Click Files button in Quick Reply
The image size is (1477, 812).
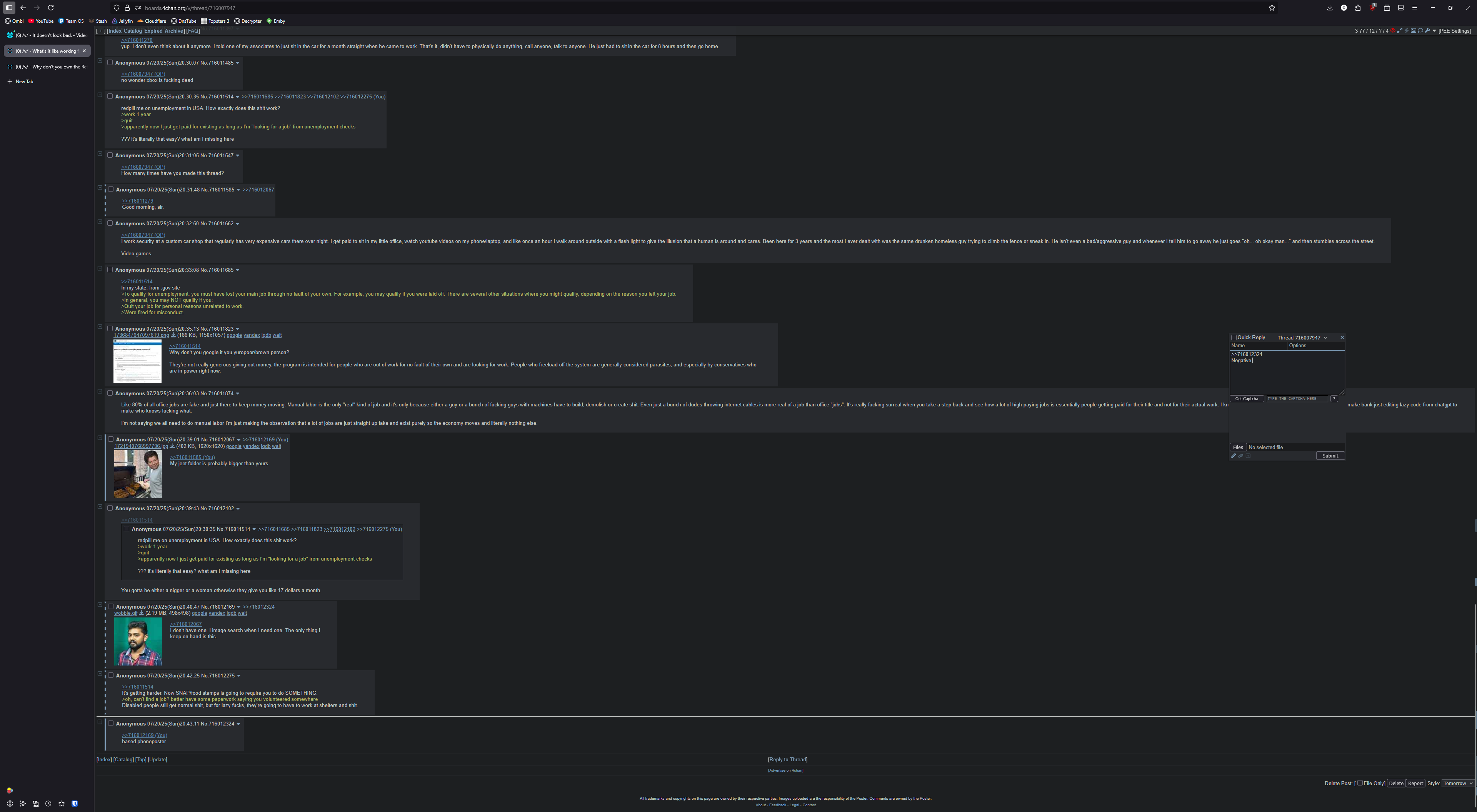tap(1238, 448)
